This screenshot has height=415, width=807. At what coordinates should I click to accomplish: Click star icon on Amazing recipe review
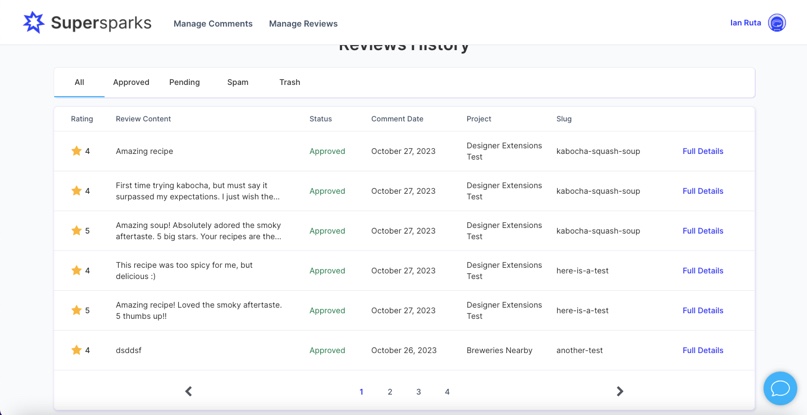76,151
